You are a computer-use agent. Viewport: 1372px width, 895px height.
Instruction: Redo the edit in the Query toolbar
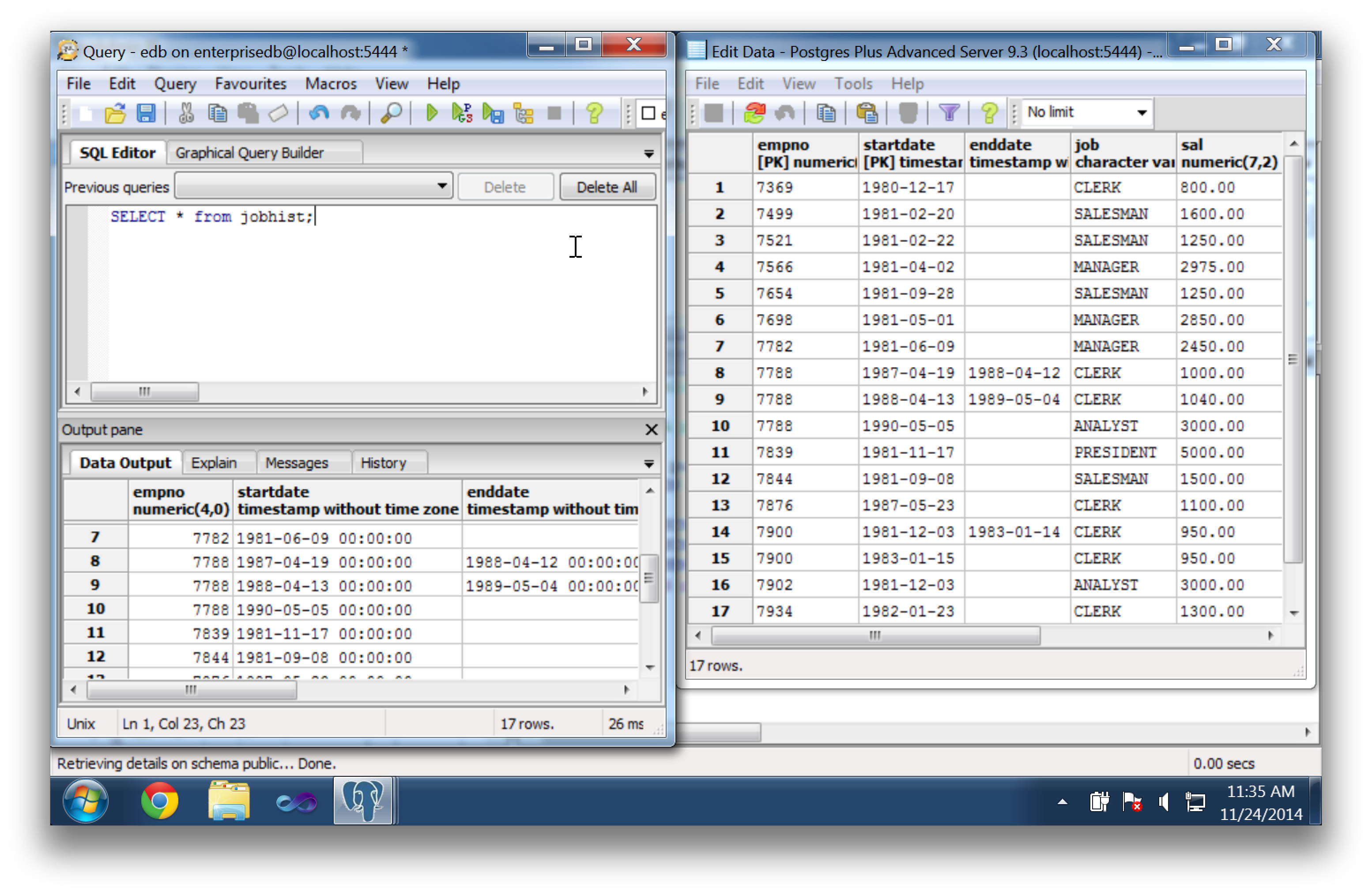pyautogui.click(x=350, y=113)
